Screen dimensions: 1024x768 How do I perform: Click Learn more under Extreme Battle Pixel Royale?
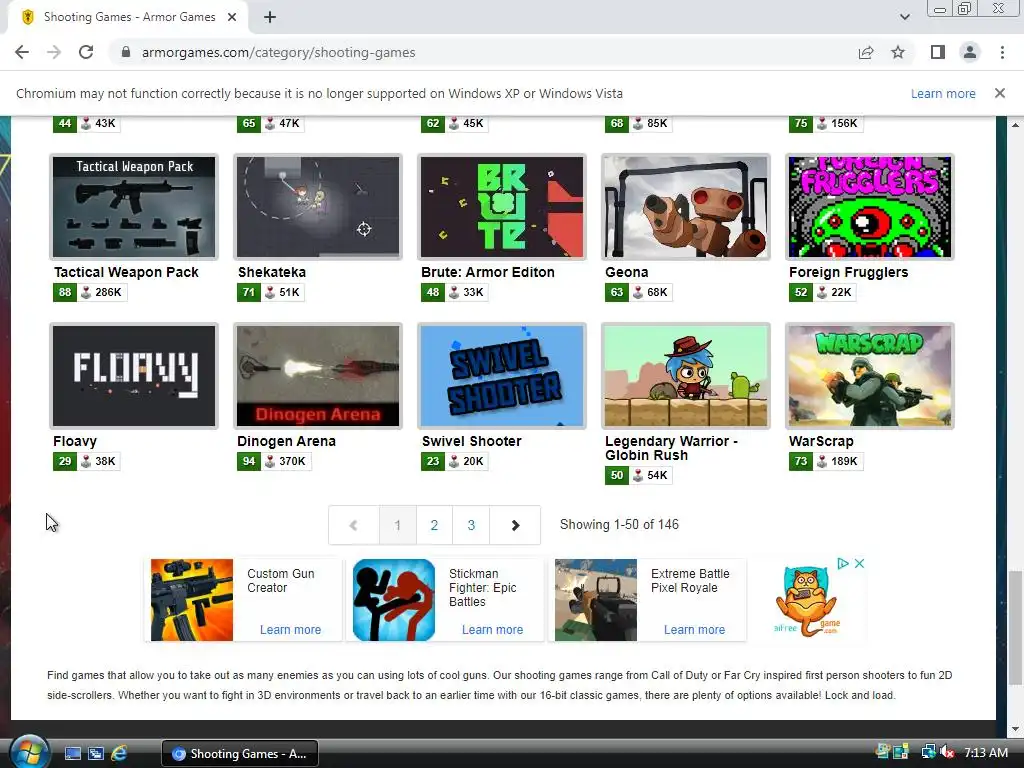coord(694,630)
